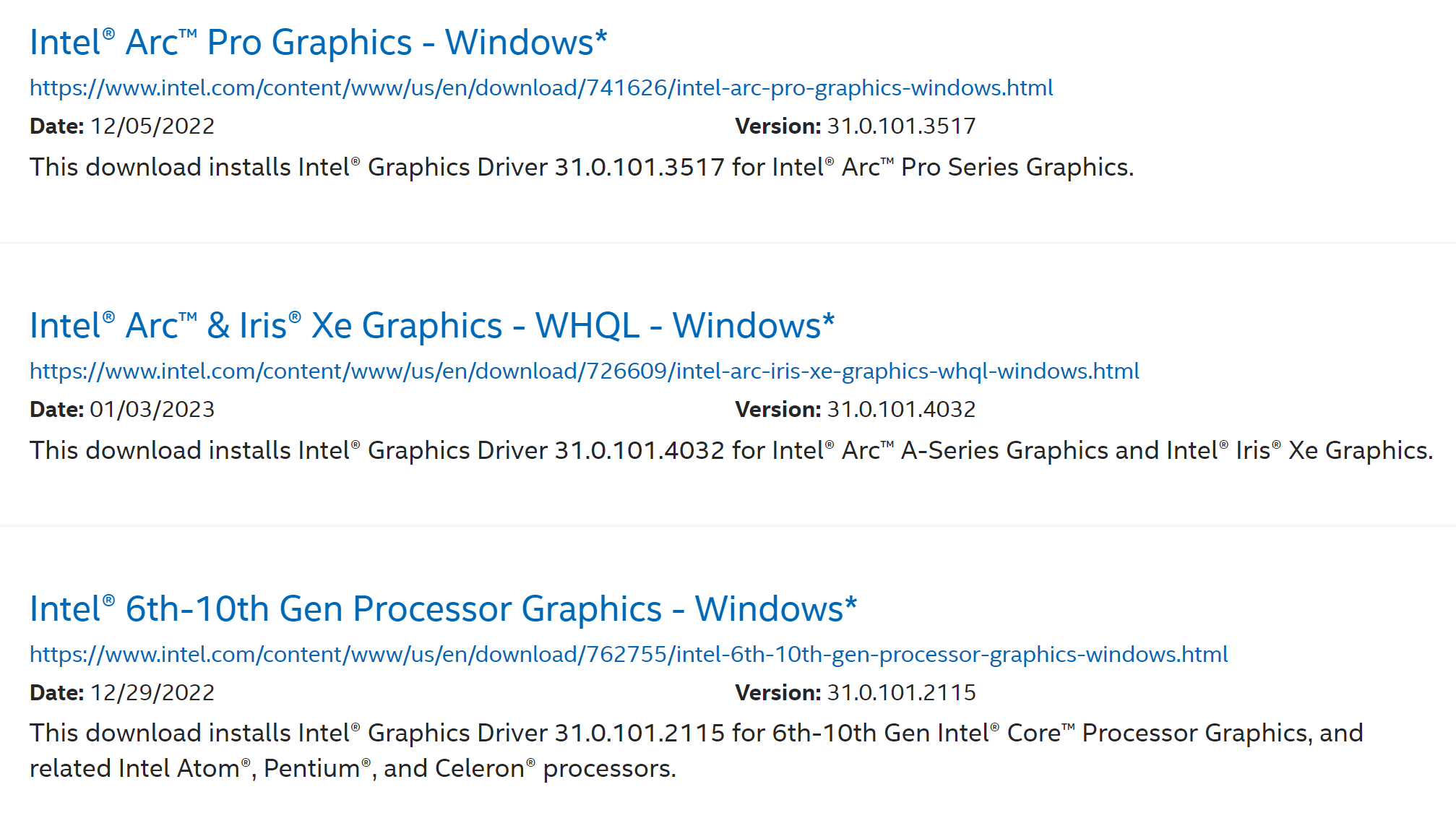Click the version number 31.0.101.2115 in the Version field
Screen dimensions: 1456x813
click(x=901, y=693)
